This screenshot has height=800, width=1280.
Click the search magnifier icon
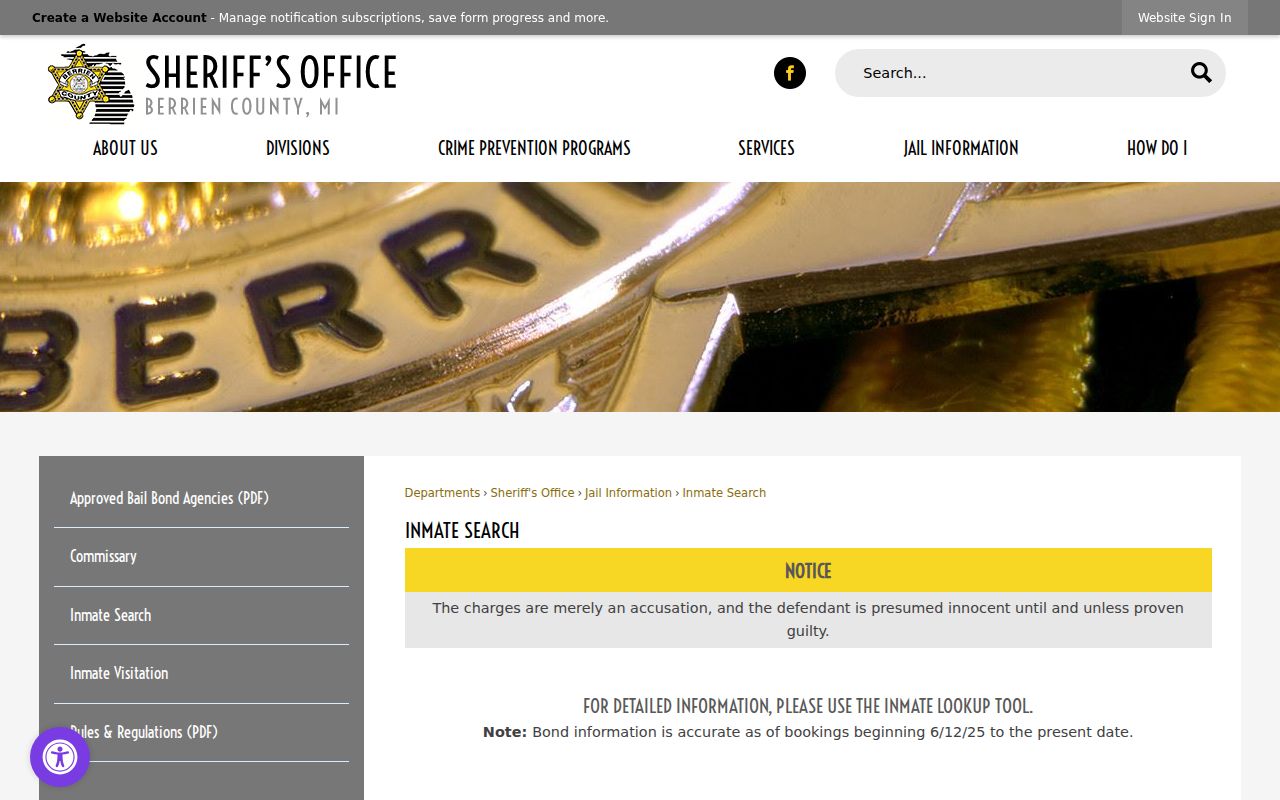coord(1201,73)
